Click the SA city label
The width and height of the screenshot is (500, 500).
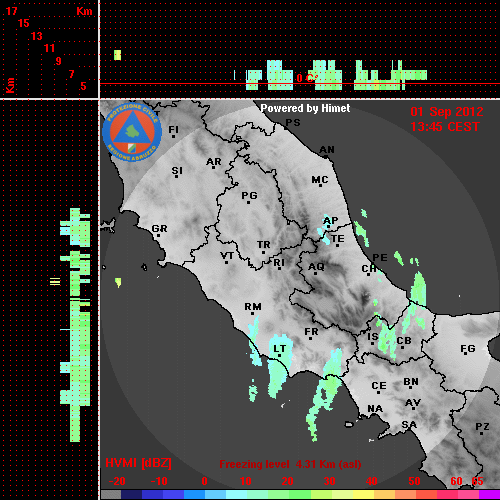tap(409, 425)
